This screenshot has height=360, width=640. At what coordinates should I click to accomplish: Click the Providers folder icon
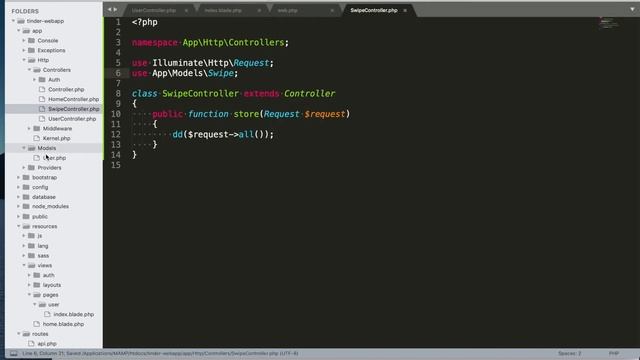[31, 167]
